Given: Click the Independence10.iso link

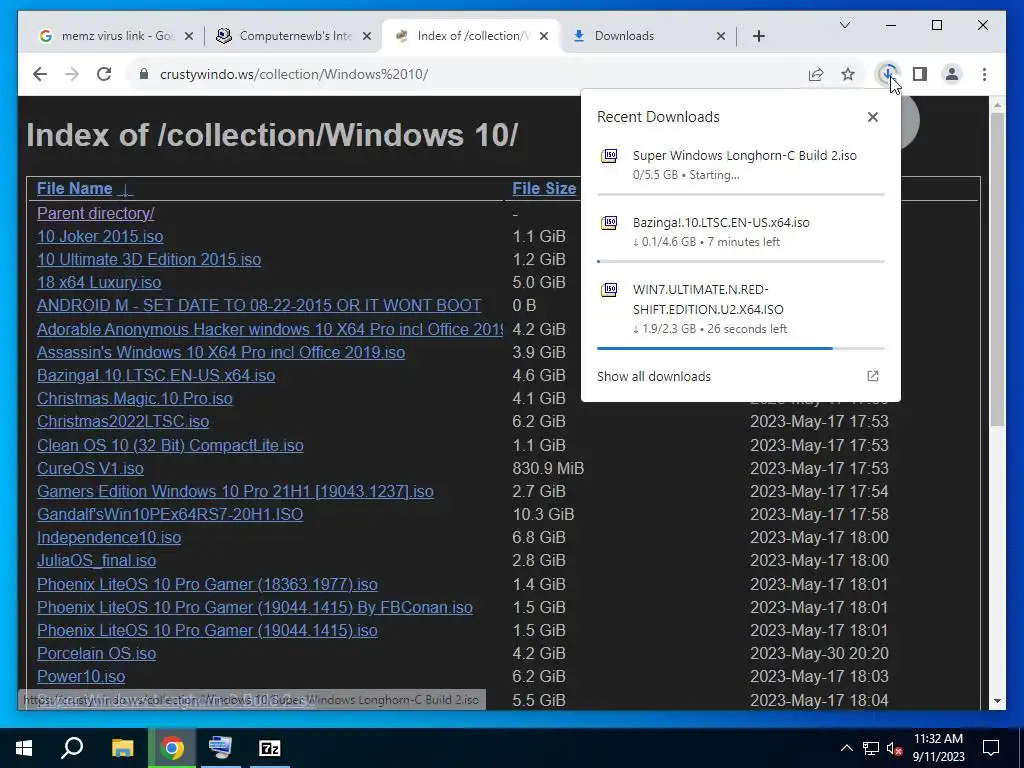Looking at the screenshot, I should pos(109,537).
